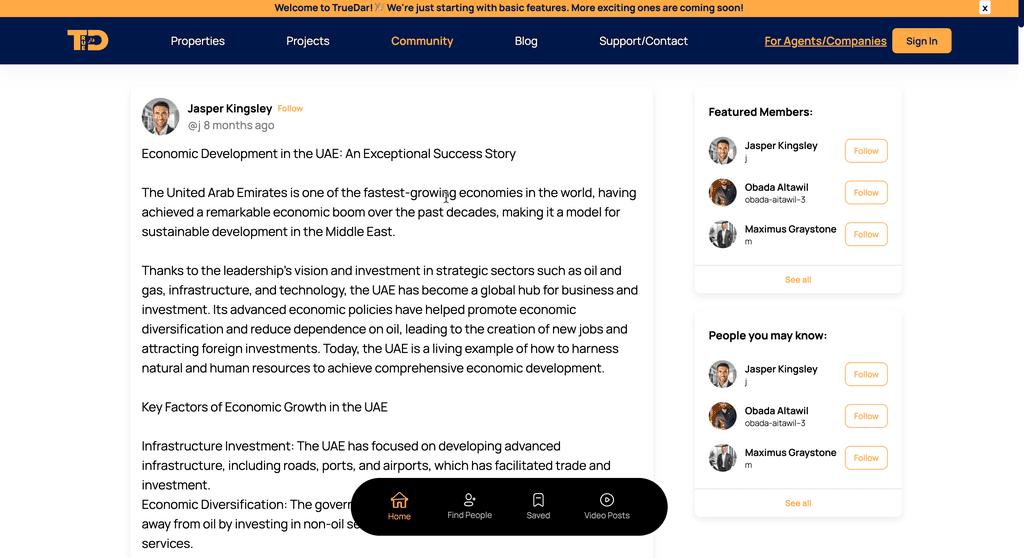
Task: Click the post author's profile photo
Action: 160,116
